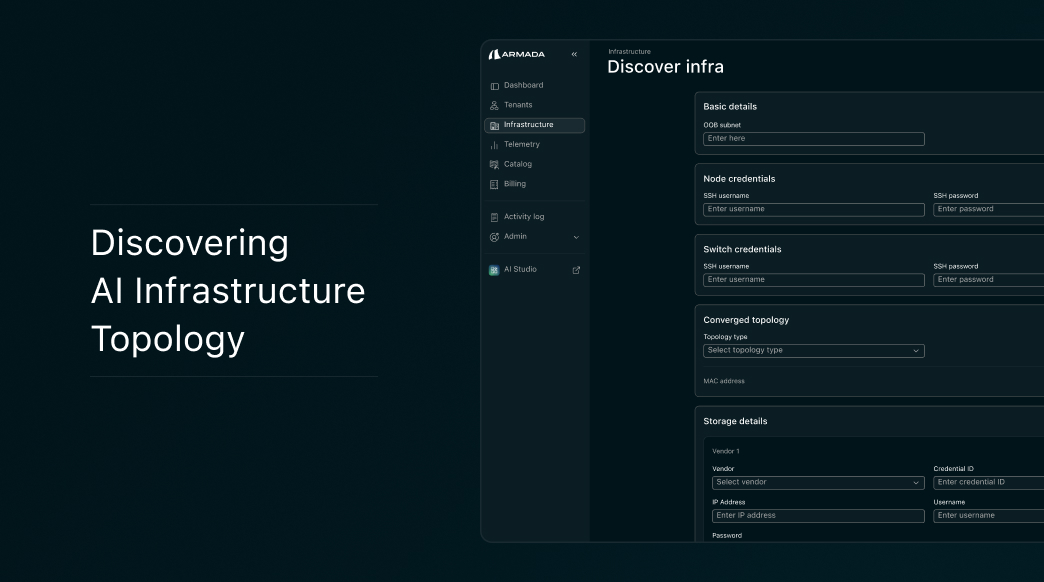
Task: Click the AI Studio app icon
Action: click(x=494, y=270)
